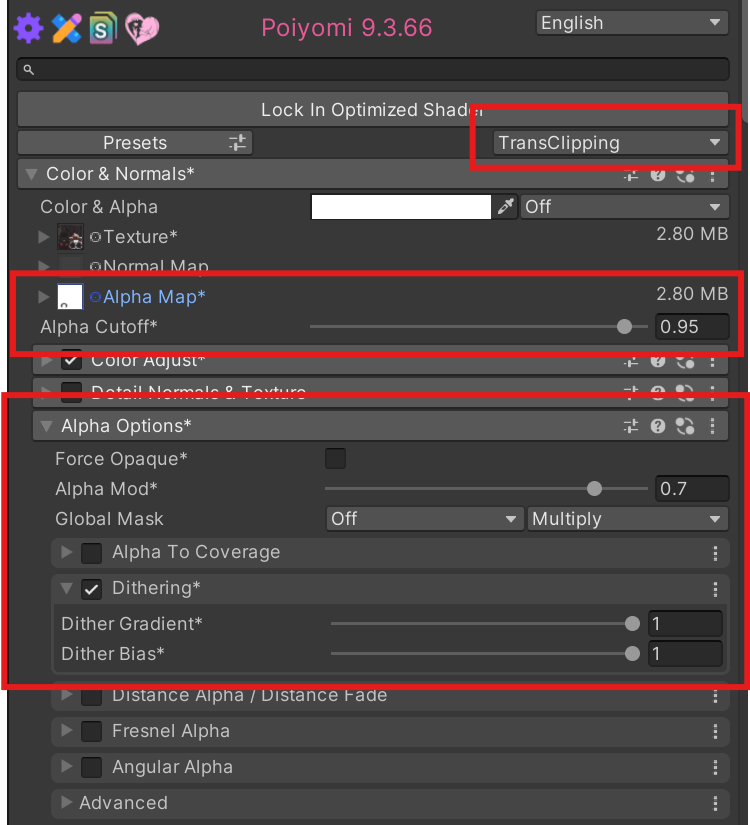Viewport: 750px width, 825px height.
Task: Enable the Distance Alpha / Distance Fade checkbox
Action: tap(92, 697)
